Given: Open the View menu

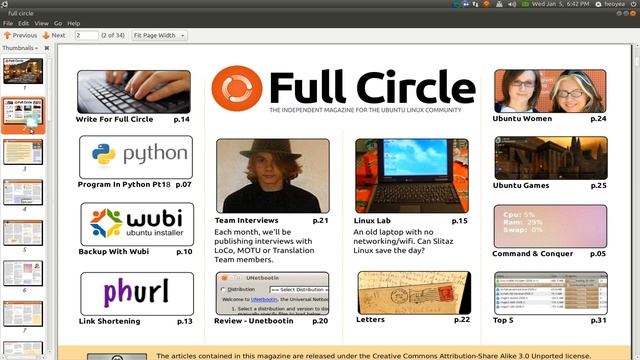Looking at the screenshot, I should click(41, 23).
